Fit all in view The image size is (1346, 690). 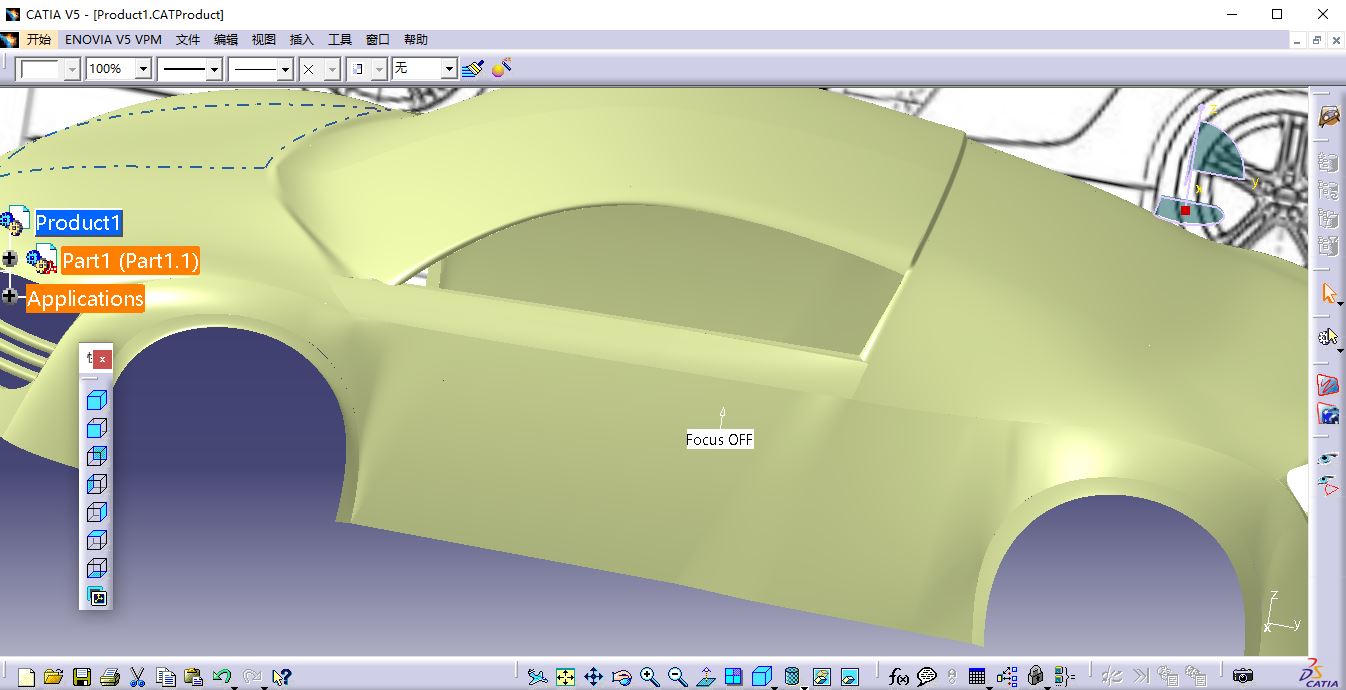[566, 677]
